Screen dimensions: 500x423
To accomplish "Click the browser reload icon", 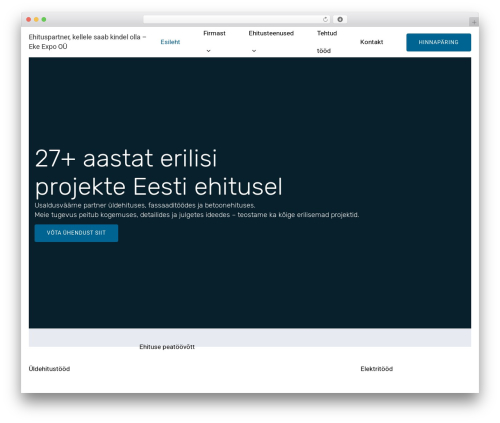I will [325, 19].
